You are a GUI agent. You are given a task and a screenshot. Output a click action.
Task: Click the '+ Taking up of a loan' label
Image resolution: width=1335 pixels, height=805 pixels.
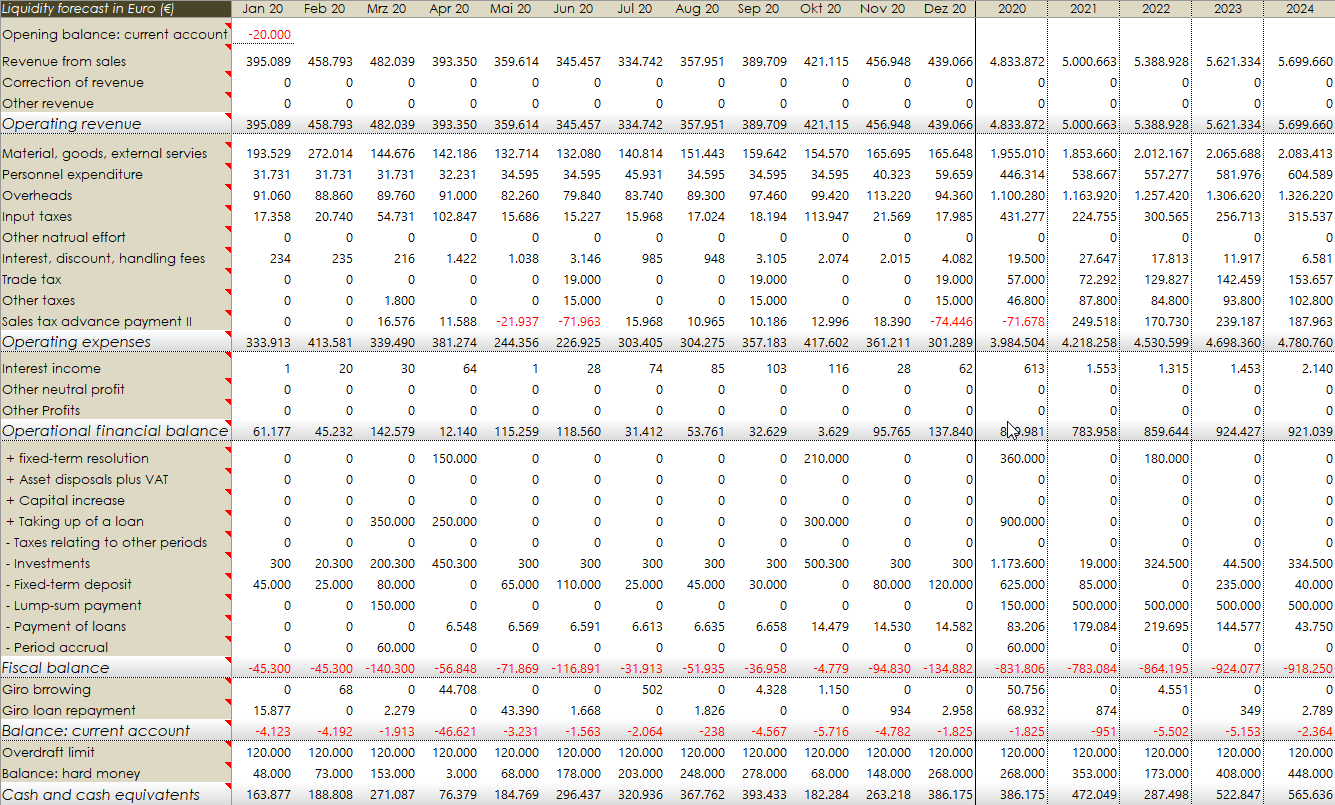75,522
